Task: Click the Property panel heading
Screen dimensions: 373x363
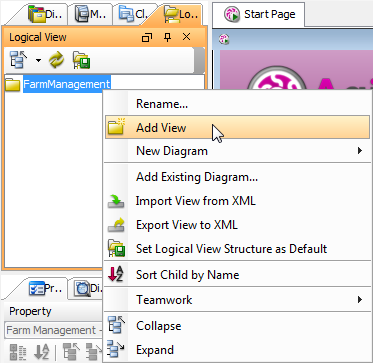Action: pyautogui.click(x=30, y=311)
